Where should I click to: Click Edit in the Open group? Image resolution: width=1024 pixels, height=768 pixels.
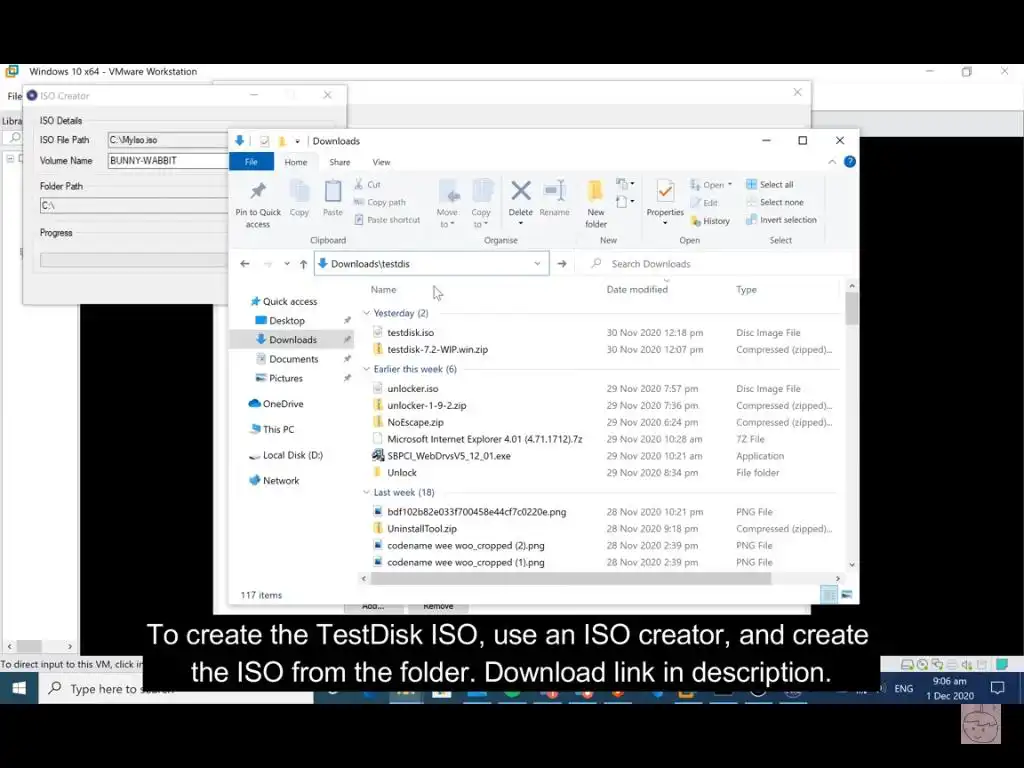[704, 203]
